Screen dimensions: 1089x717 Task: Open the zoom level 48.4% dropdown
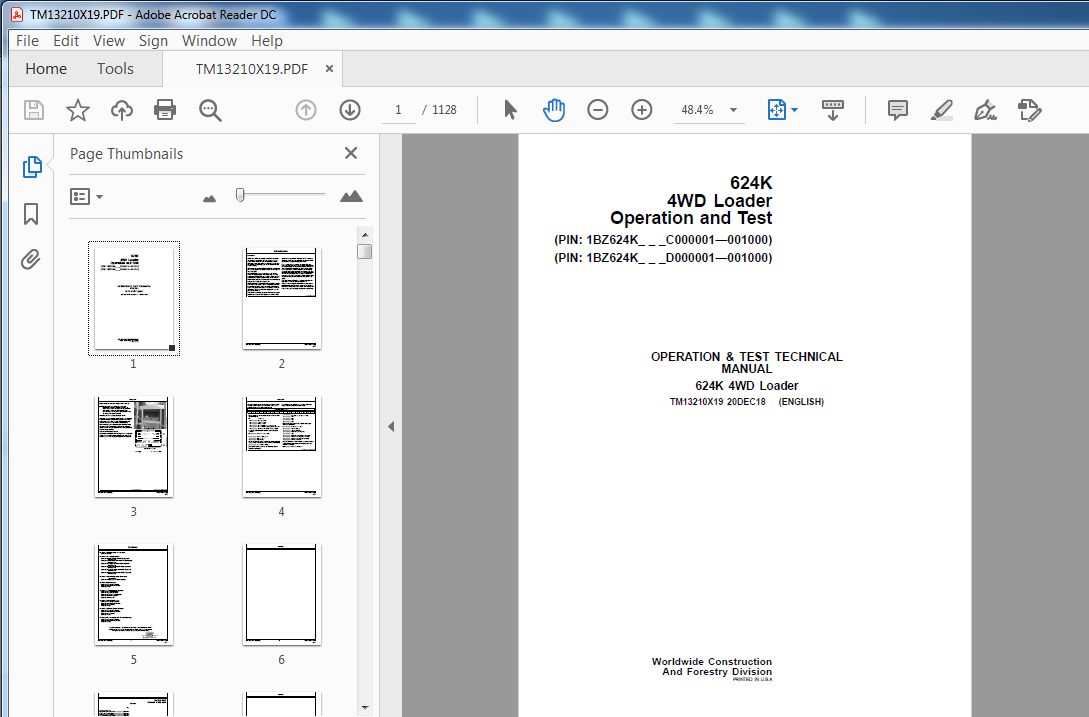pos(733,110)
